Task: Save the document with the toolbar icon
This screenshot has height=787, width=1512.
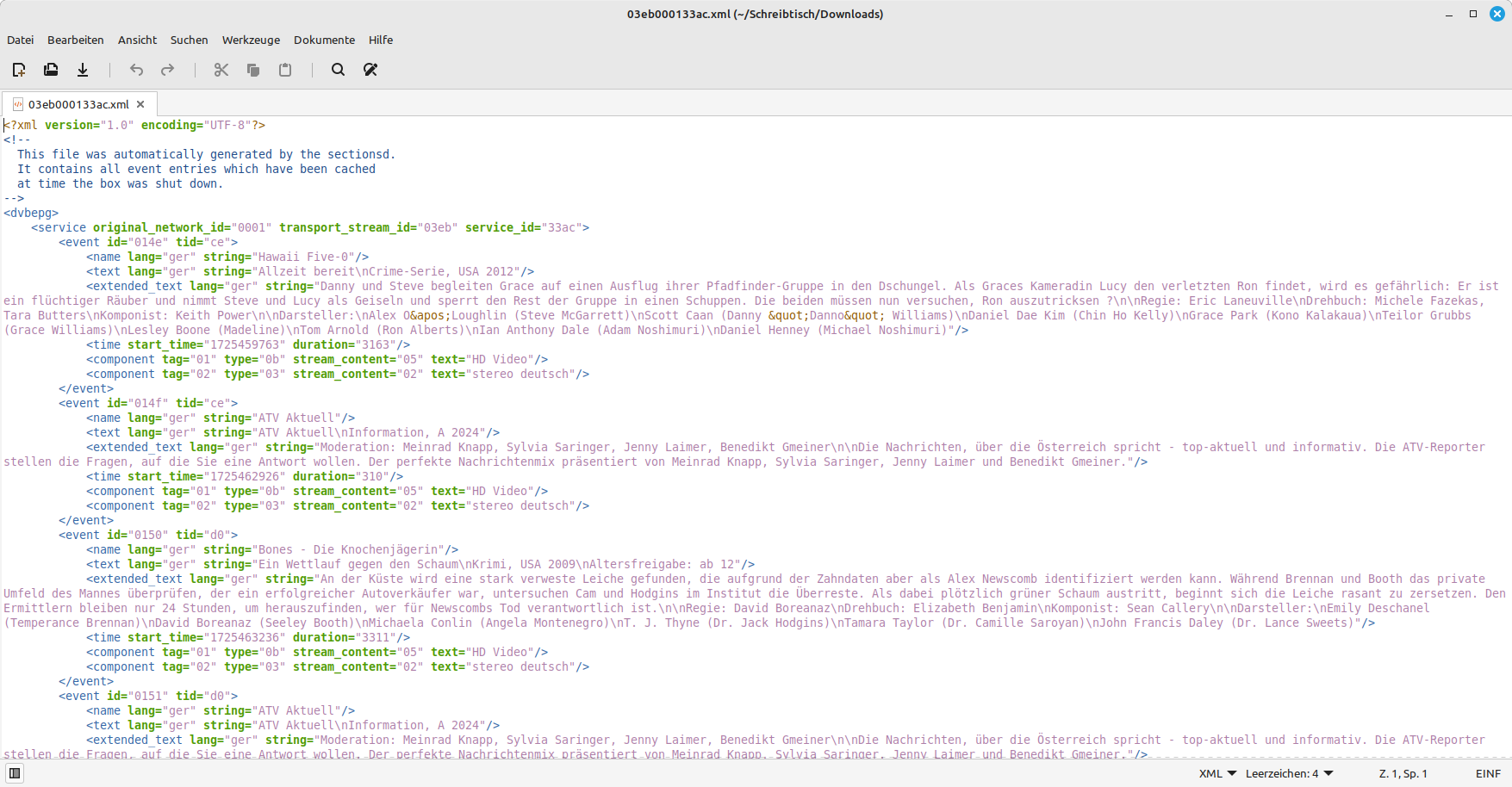Action: [x=83, y=70]
